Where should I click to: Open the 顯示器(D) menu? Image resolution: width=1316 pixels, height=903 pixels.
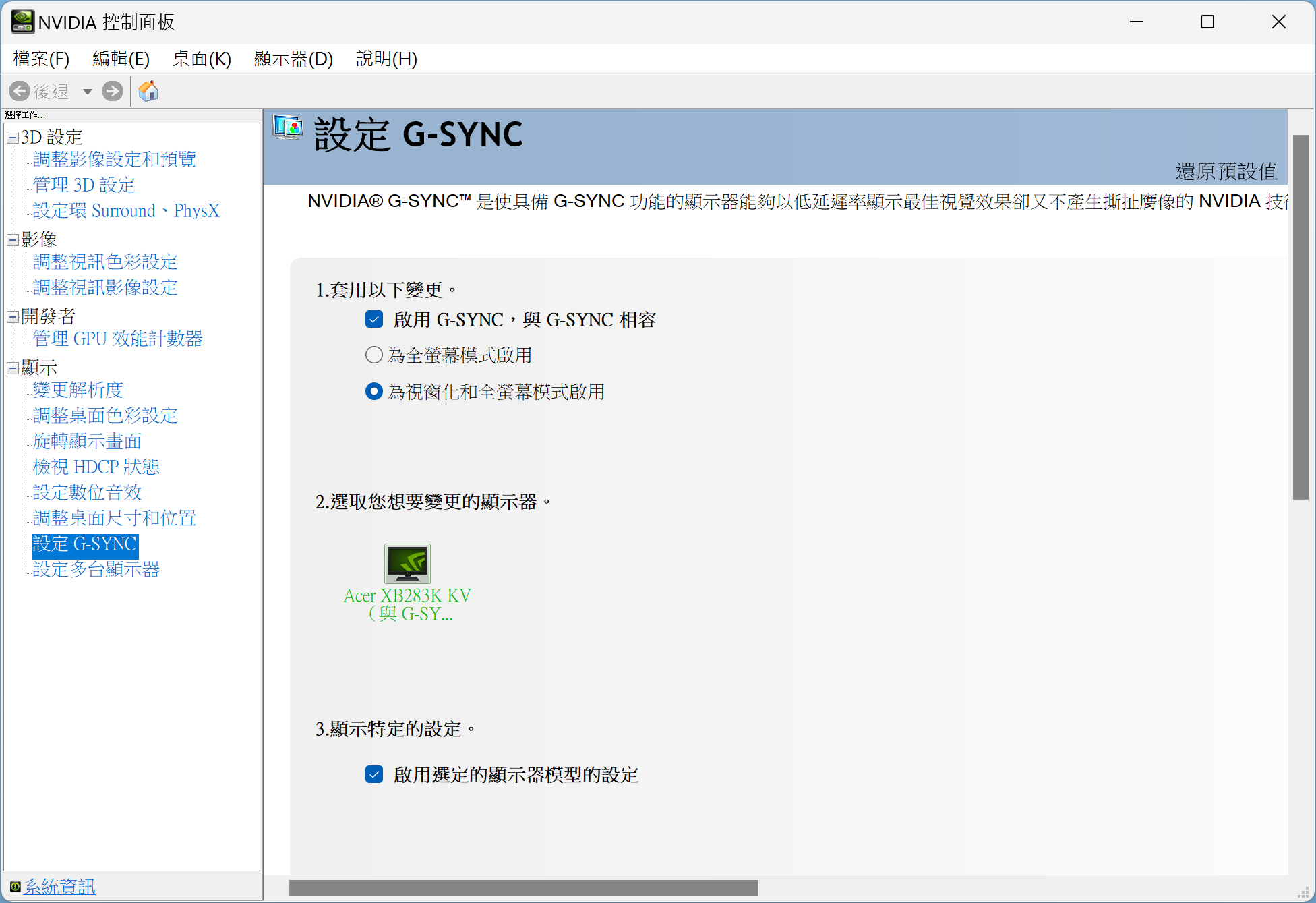[293, 59]
